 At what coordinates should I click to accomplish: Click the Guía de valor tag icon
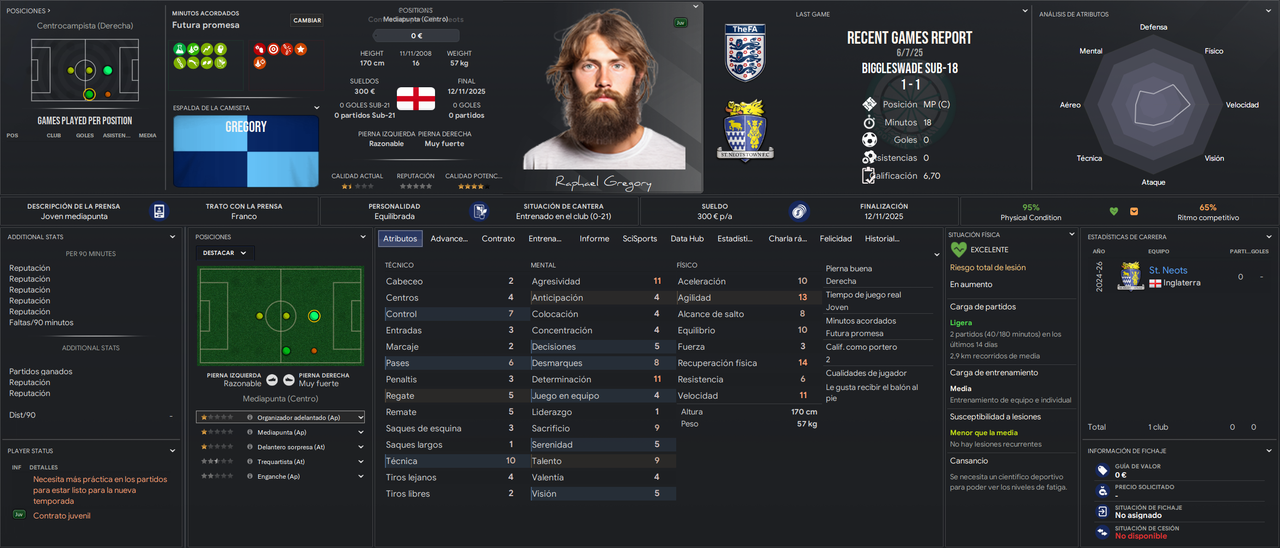tap(1102, 470)
